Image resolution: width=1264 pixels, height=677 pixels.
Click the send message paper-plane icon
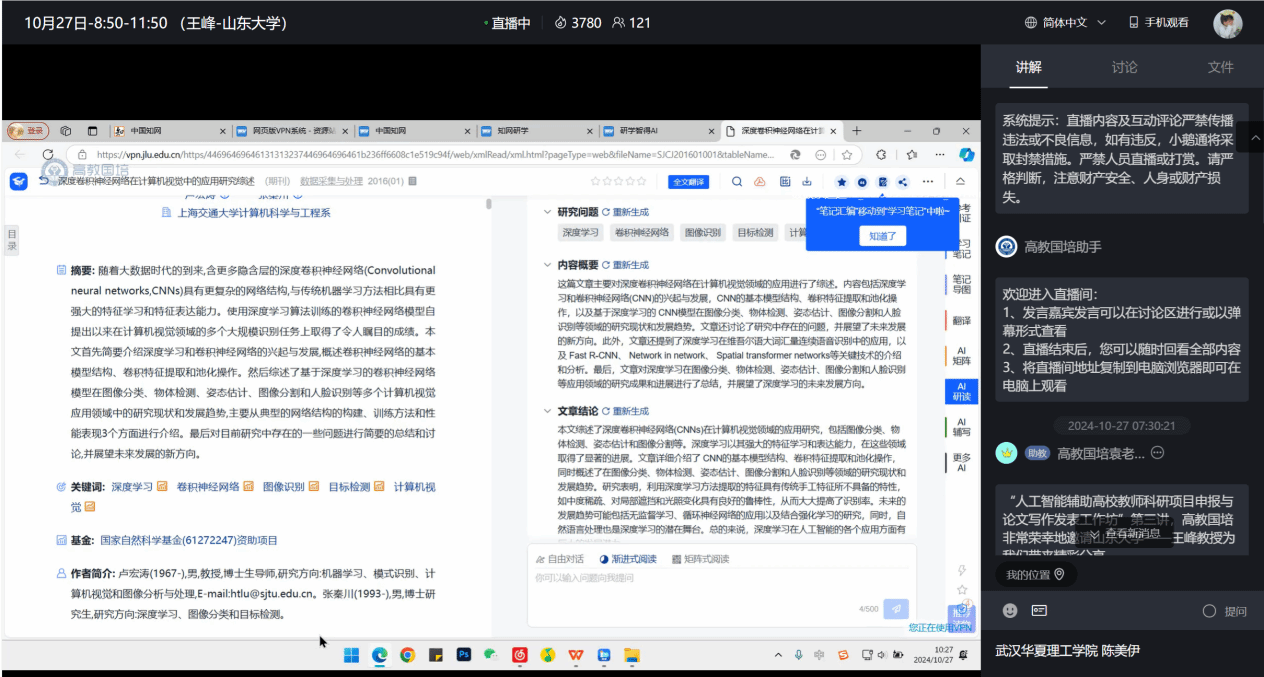[897, 609]
